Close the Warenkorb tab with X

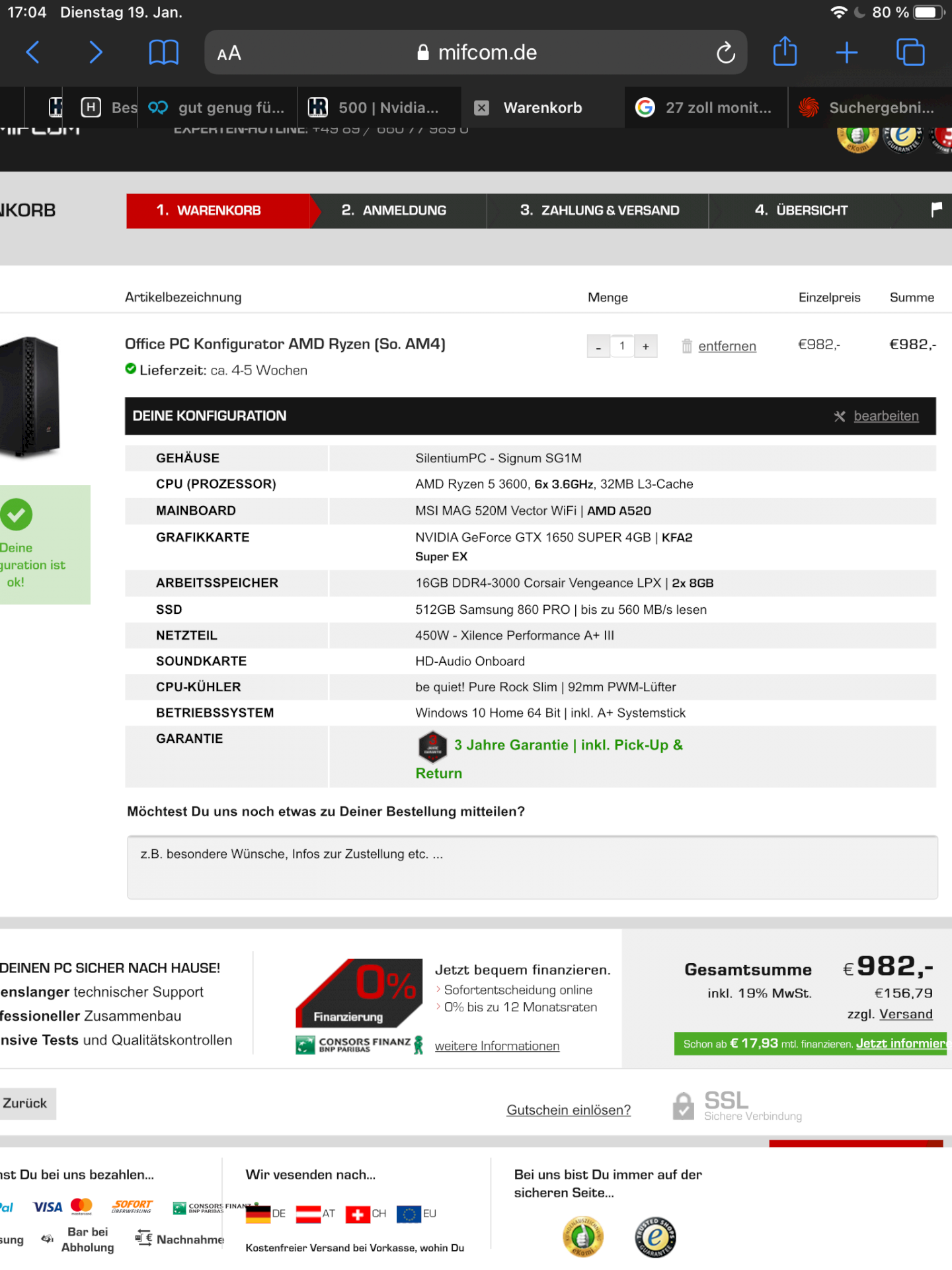coord(482,108)
